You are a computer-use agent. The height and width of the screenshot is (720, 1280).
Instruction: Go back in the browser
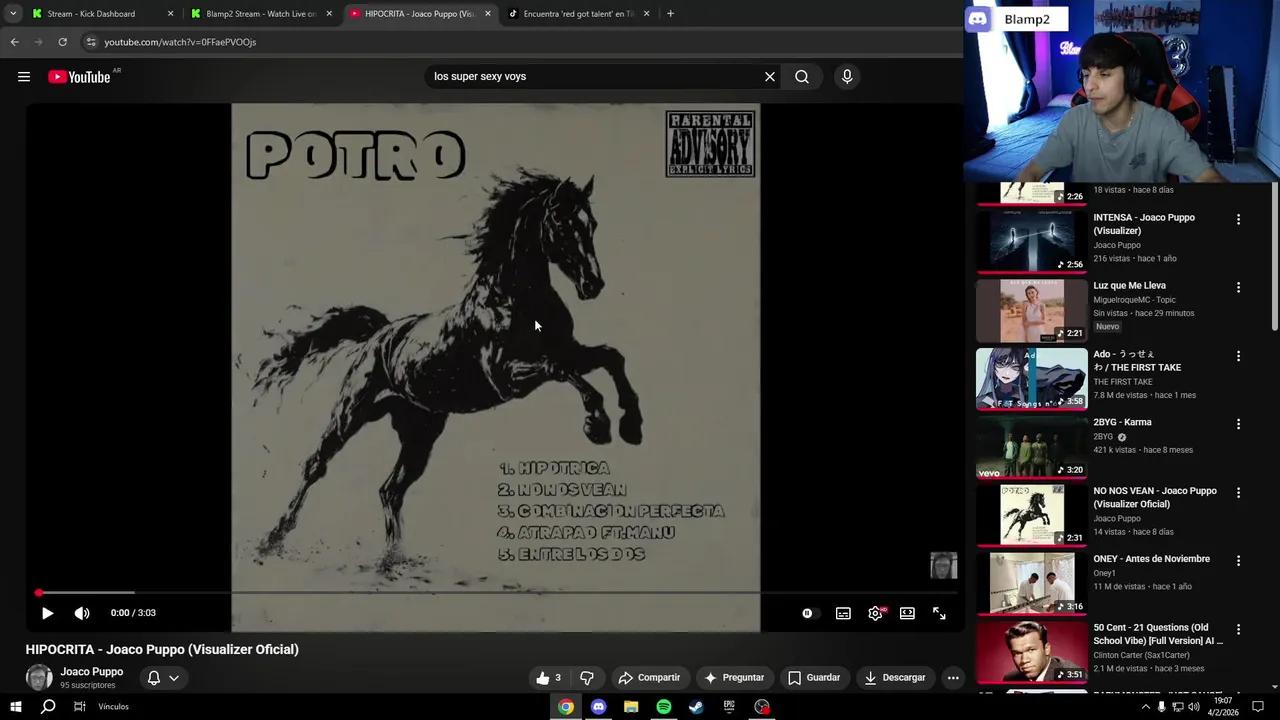click(x=14, y=42)
